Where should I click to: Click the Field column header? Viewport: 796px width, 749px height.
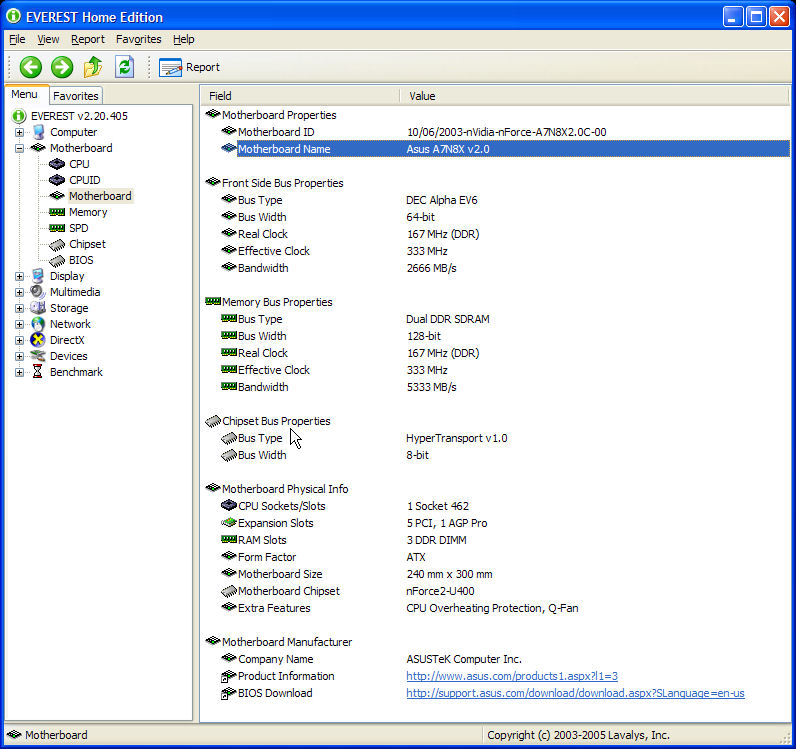pos(301,96)
